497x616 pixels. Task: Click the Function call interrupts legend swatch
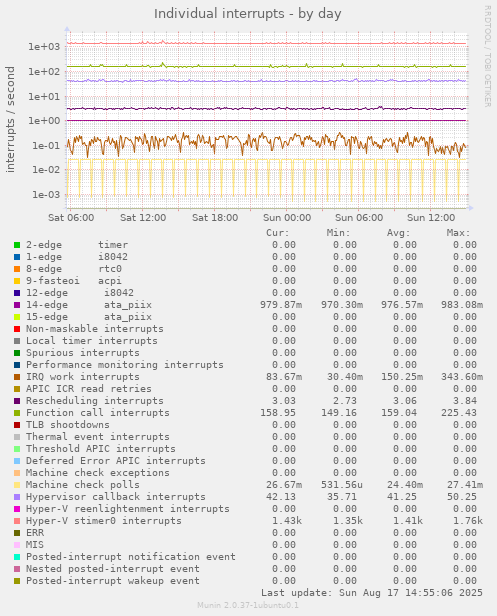coord(17,413)
